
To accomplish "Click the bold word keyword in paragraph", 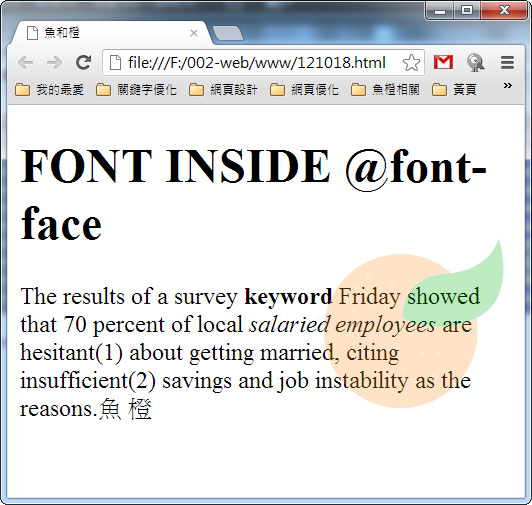I will (x=288, y=297).
